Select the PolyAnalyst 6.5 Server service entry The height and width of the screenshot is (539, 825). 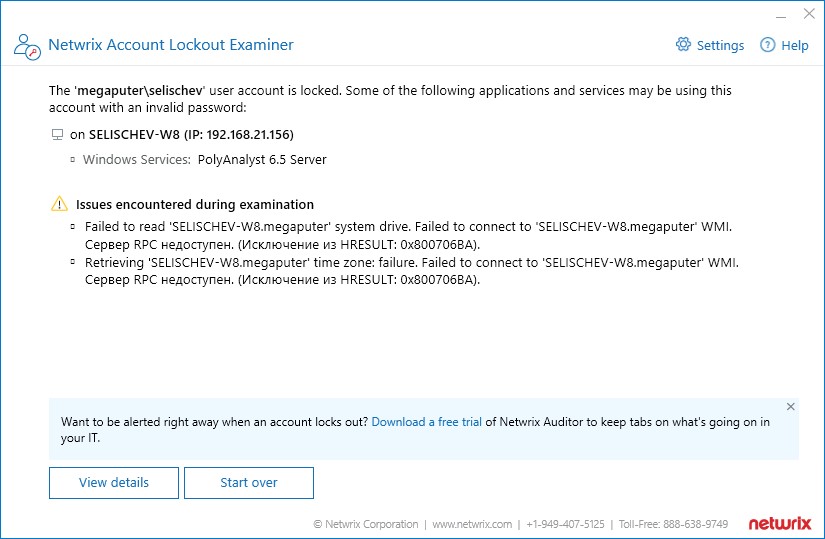point(262,159)
